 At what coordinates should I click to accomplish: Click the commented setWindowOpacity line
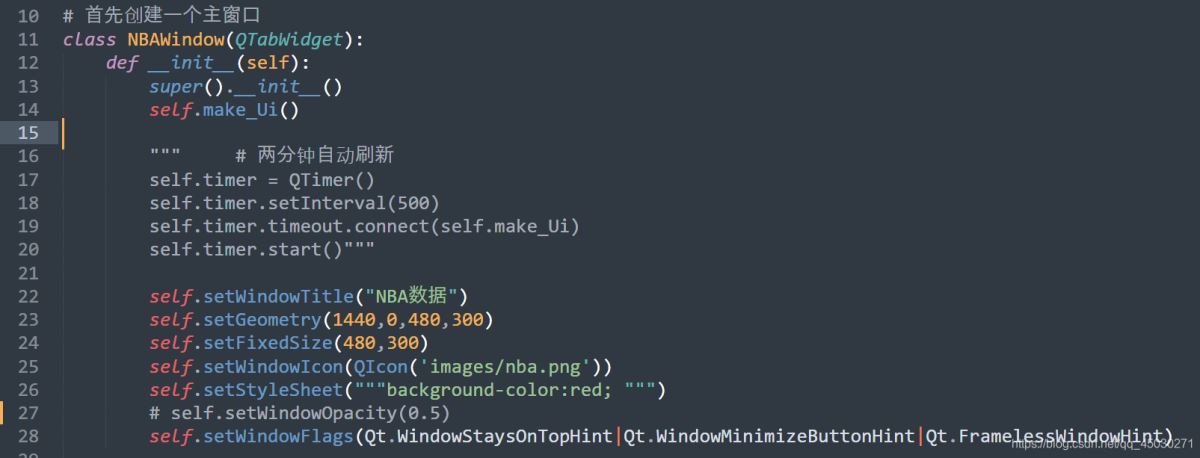(299, 413)
